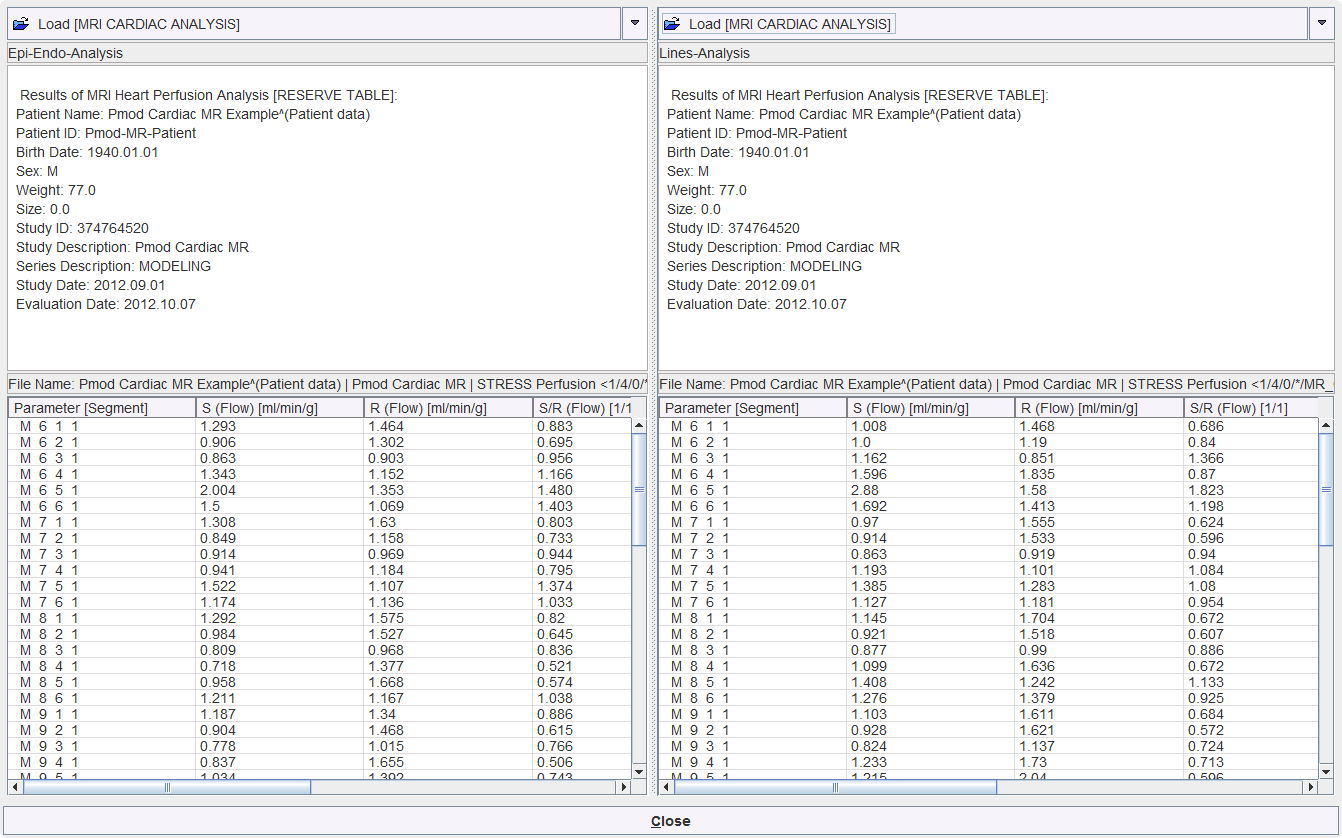Select row M 6 1 1 in left table
The image size is (1342, 838).
pyautogui.click(x=320, y=426)
